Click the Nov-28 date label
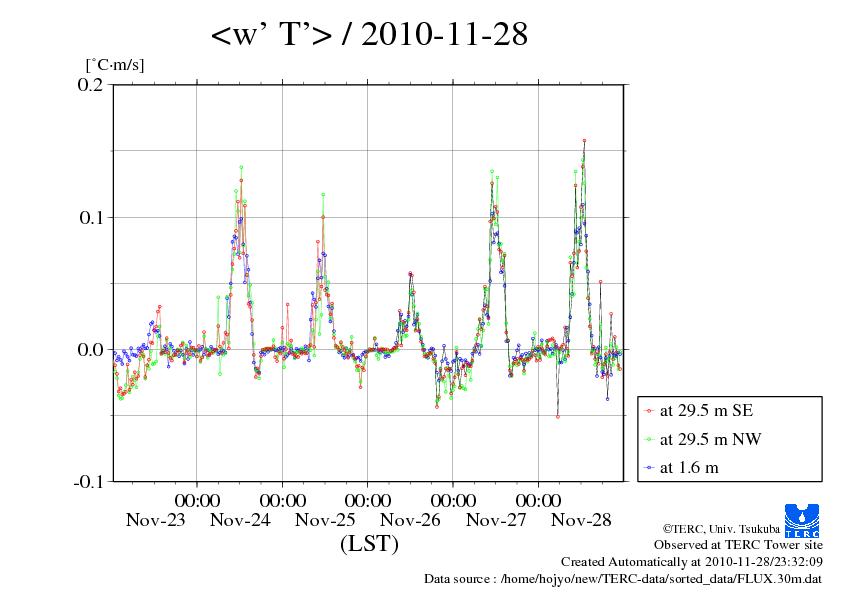 [x=581, y=520]
